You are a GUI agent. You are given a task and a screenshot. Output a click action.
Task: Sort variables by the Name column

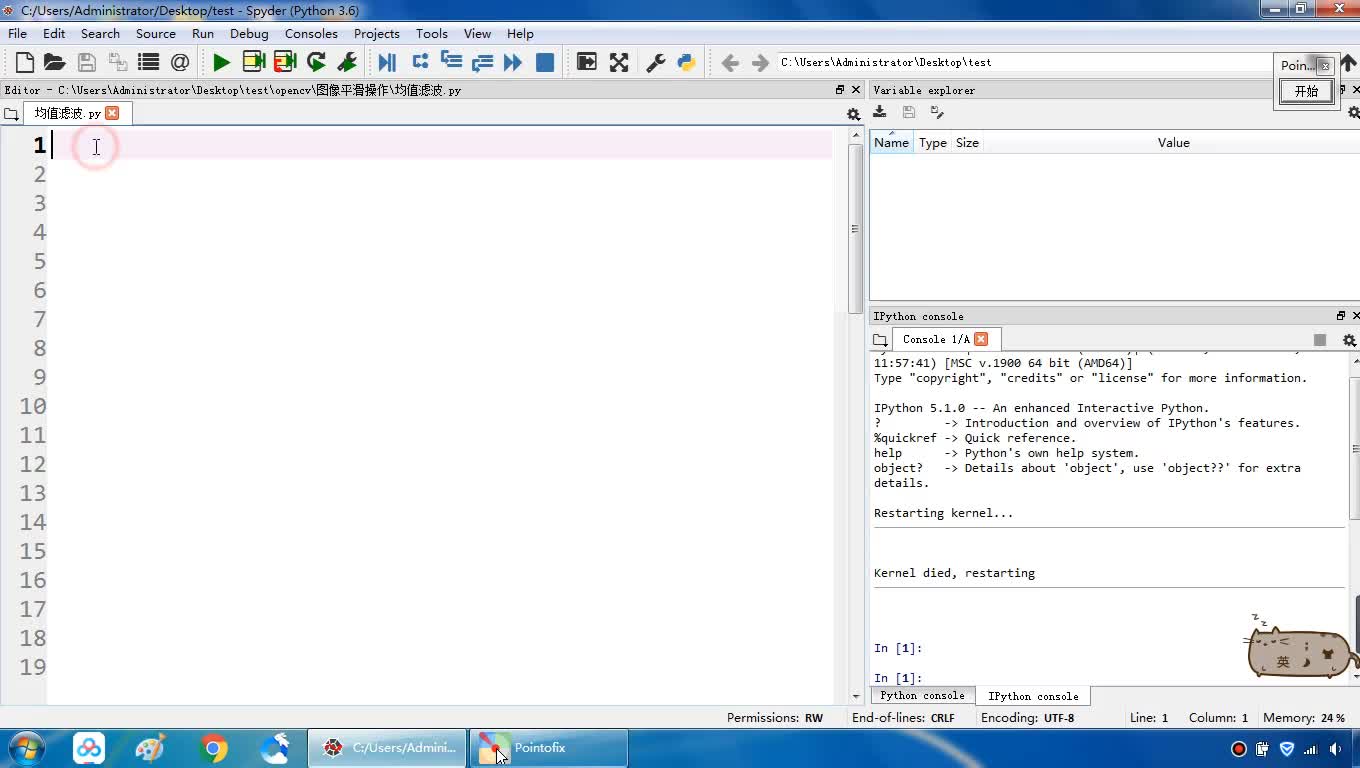coord(891,143)
